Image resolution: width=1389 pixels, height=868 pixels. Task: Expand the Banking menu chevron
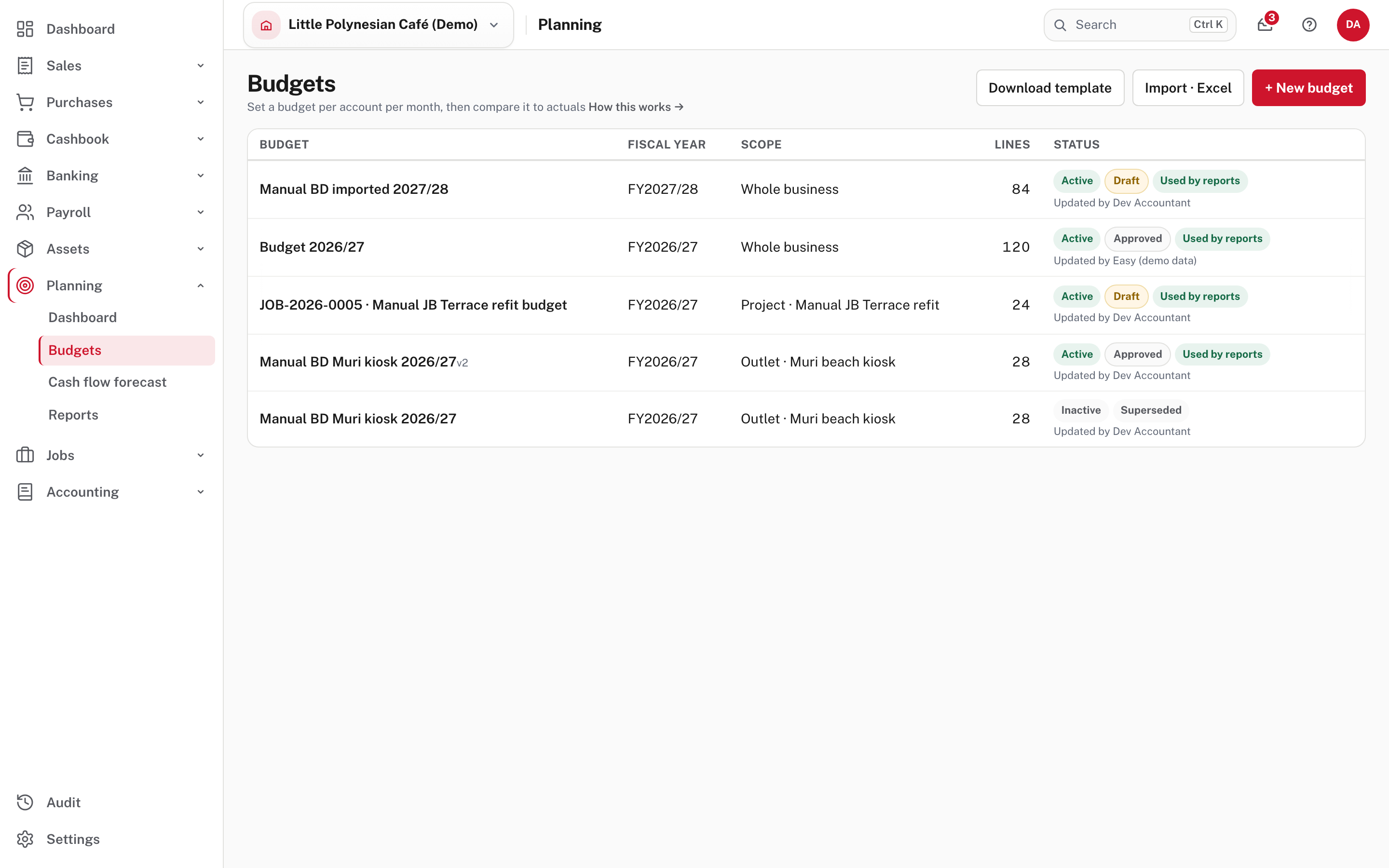tap(200, 176)
